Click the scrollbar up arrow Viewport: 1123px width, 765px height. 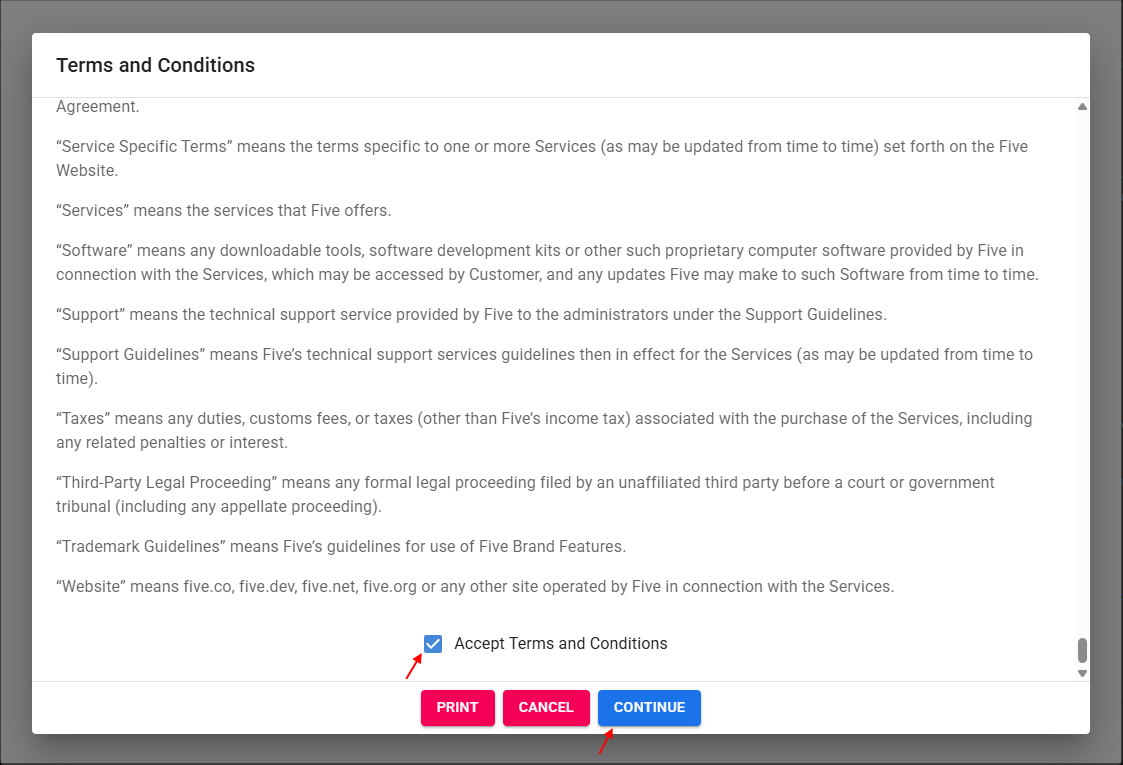pyautogui.click(x=1082, y=105)
